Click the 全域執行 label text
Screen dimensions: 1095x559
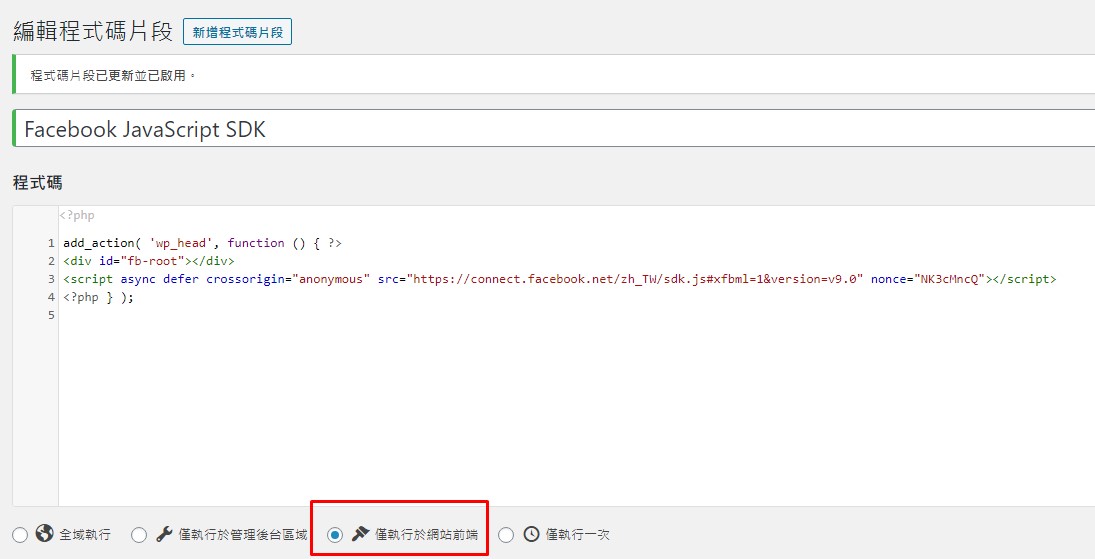tap(84, 535)
